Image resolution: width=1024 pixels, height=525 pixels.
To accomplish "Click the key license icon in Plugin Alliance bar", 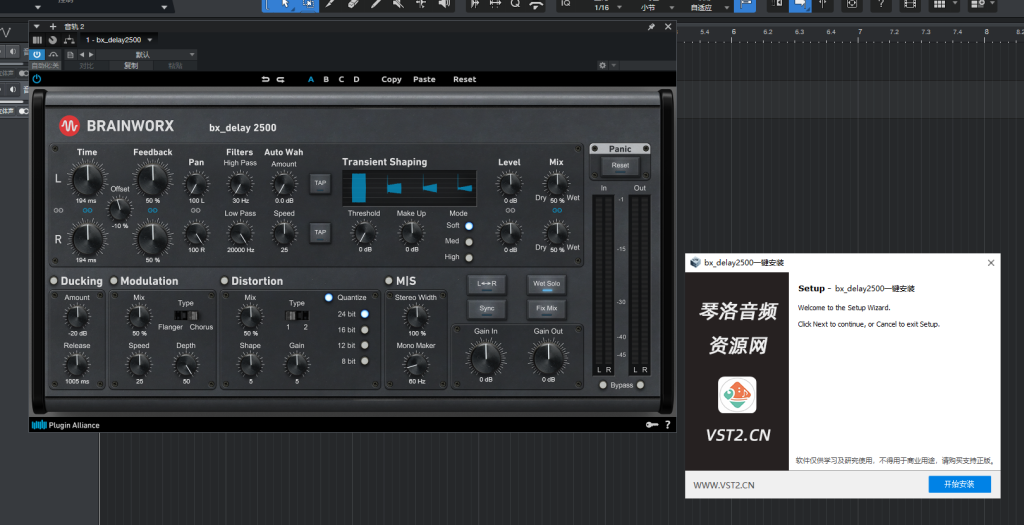I will coord(652,425).
